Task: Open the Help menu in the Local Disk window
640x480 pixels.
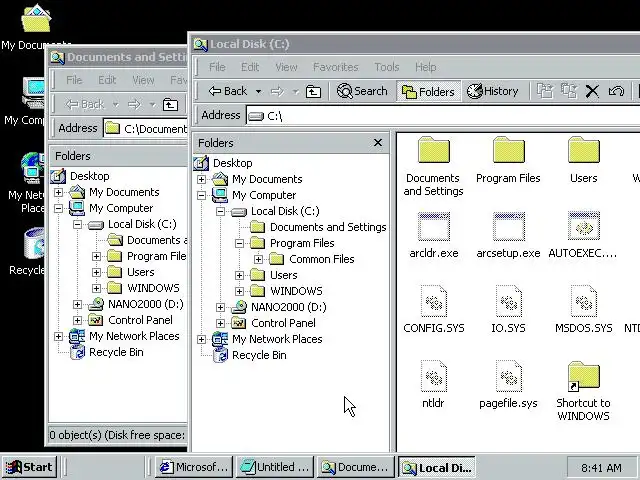Action: click(x=426, y=67)
